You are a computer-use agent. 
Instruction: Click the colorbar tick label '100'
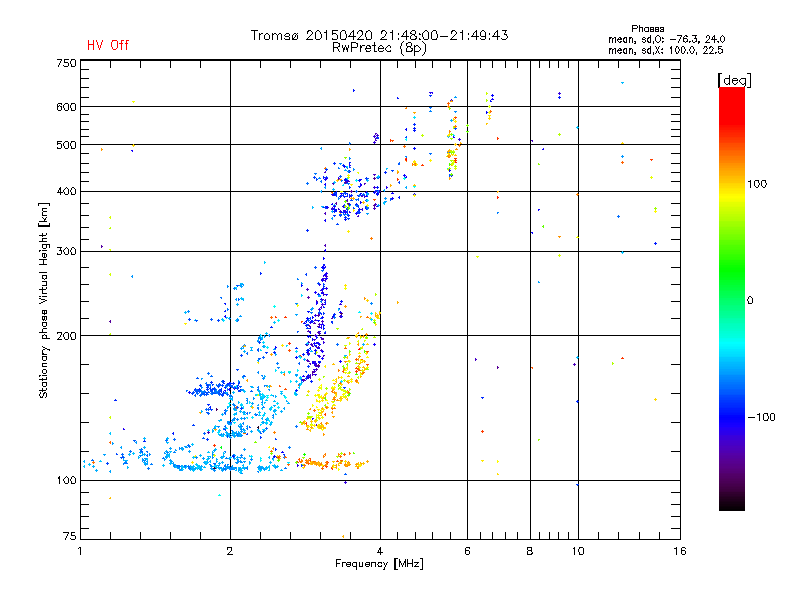point(757,184)
